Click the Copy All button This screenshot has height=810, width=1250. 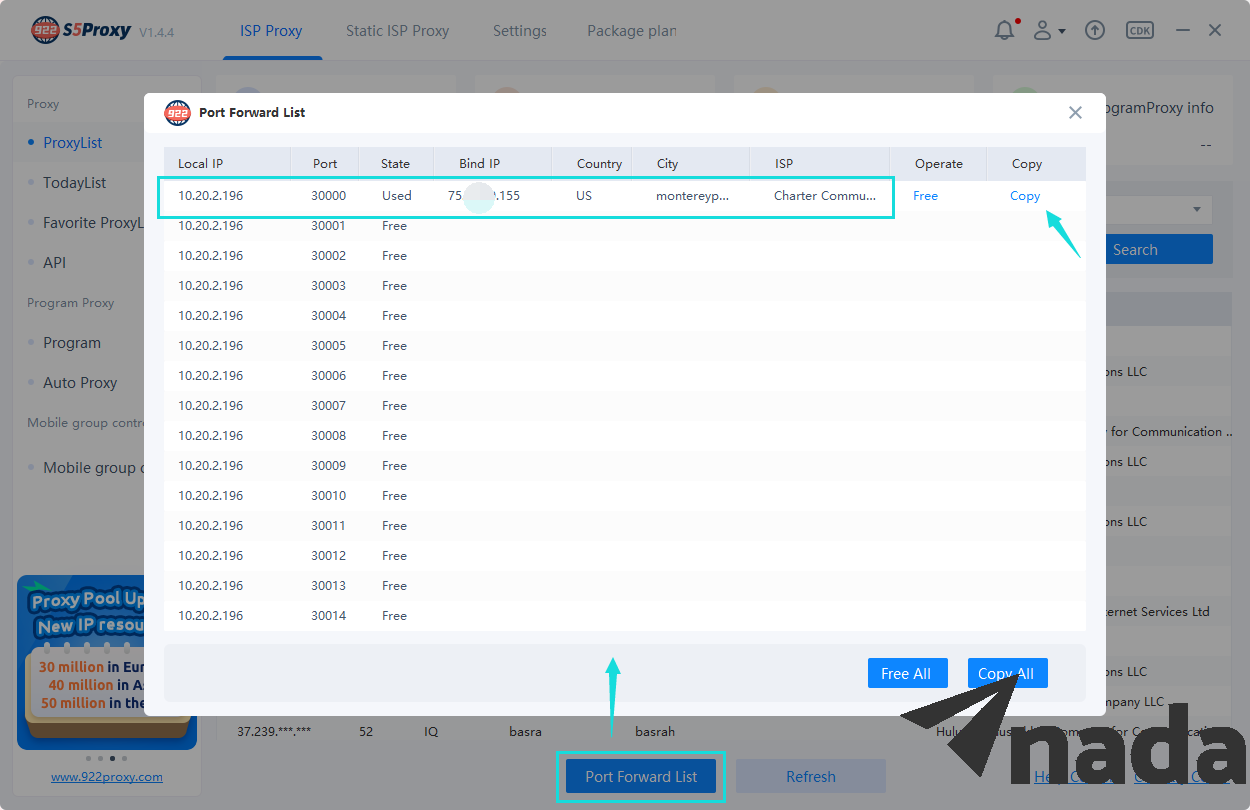click(1007, 674)
